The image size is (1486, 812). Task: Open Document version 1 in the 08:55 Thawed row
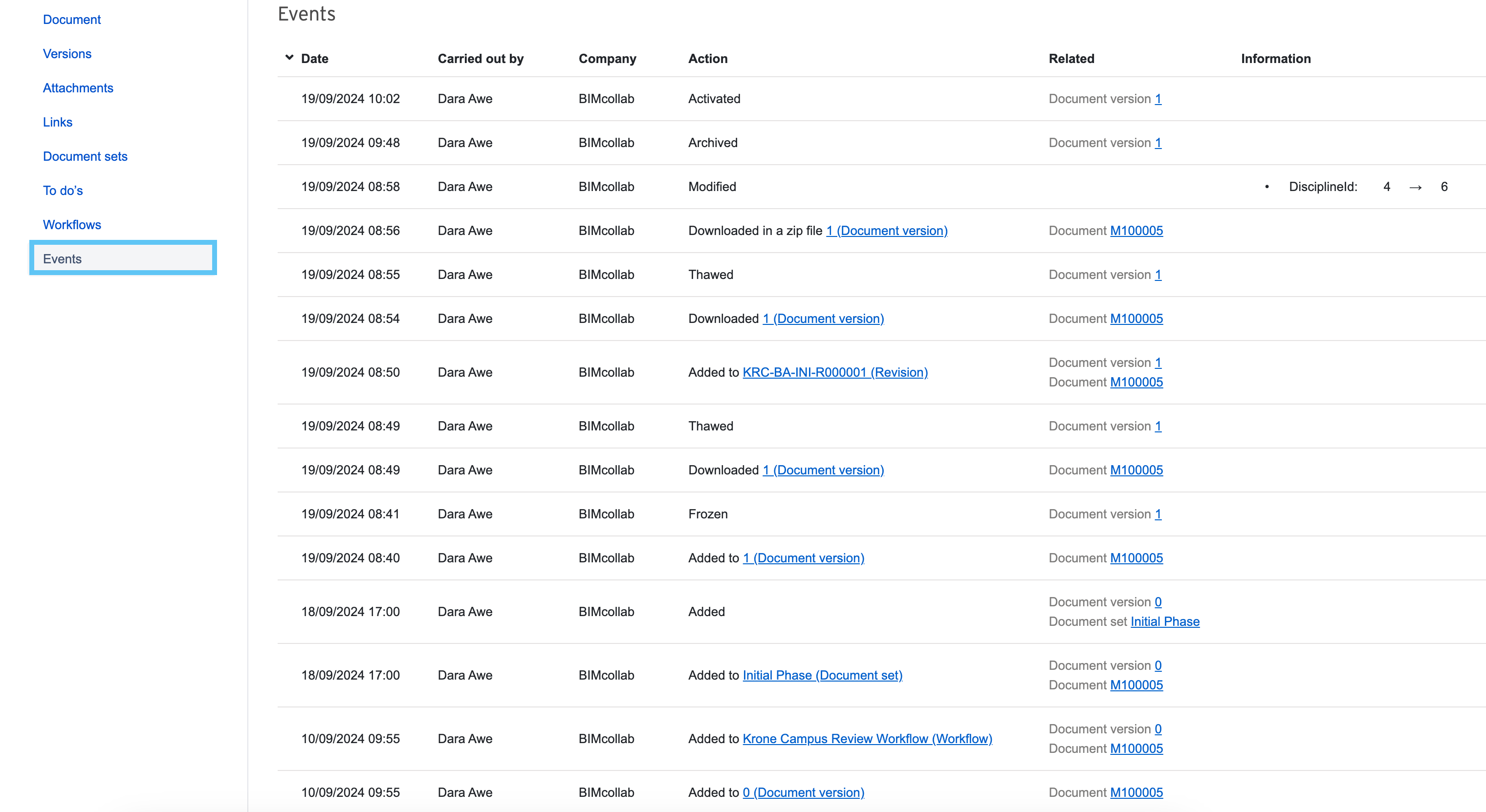pos(1158,275)
